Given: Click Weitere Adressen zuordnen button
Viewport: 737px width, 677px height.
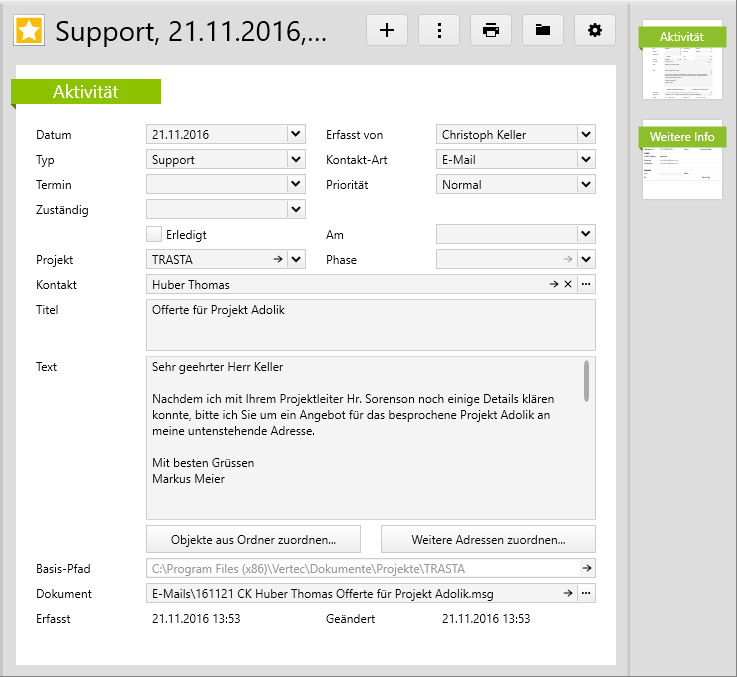Looking at the screenshot, I should coord(488,539).
